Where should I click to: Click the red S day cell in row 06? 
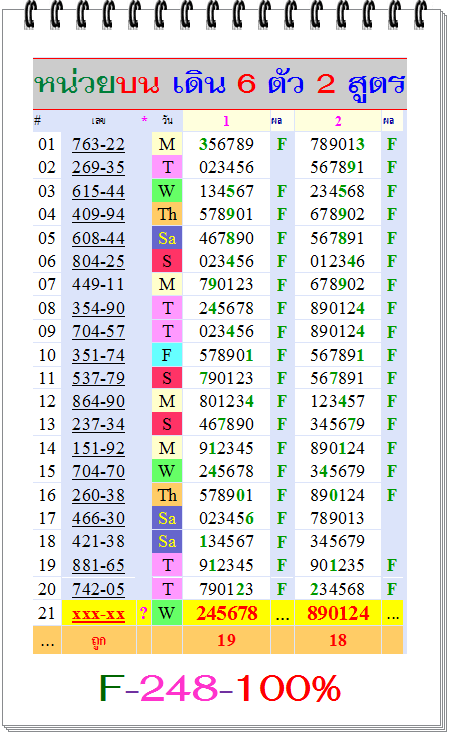(167, 261)
